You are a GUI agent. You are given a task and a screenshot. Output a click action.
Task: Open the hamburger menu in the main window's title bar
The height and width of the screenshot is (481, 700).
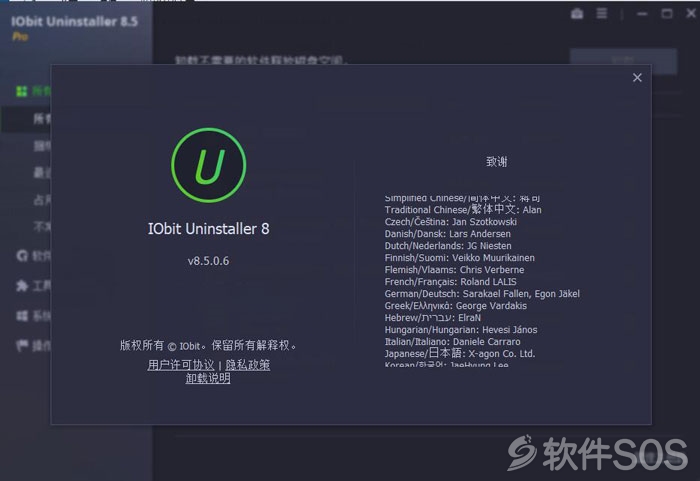(x=602, y=14)
